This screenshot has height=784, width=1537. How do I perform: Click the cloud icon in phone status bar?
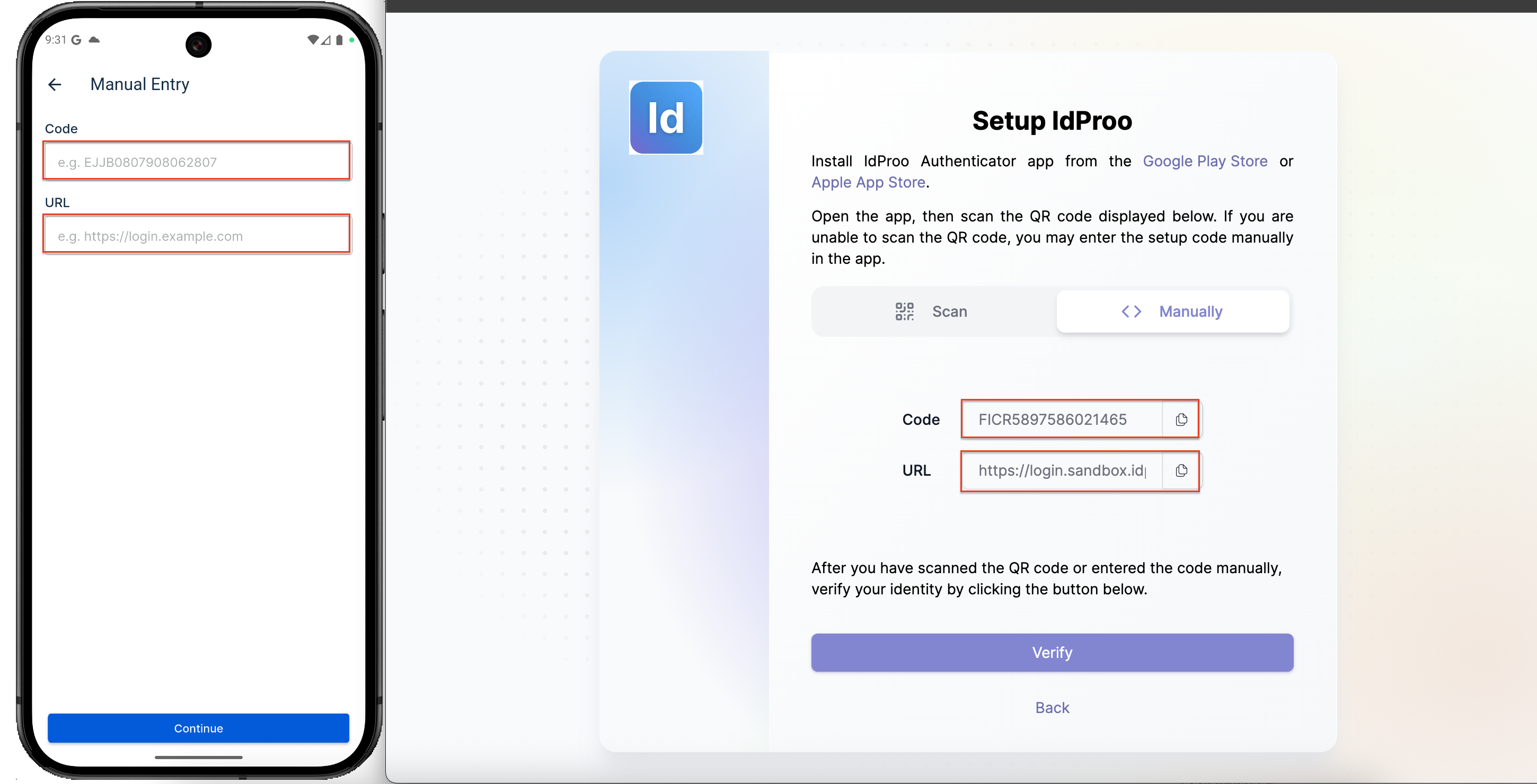[x=94, y=40]
